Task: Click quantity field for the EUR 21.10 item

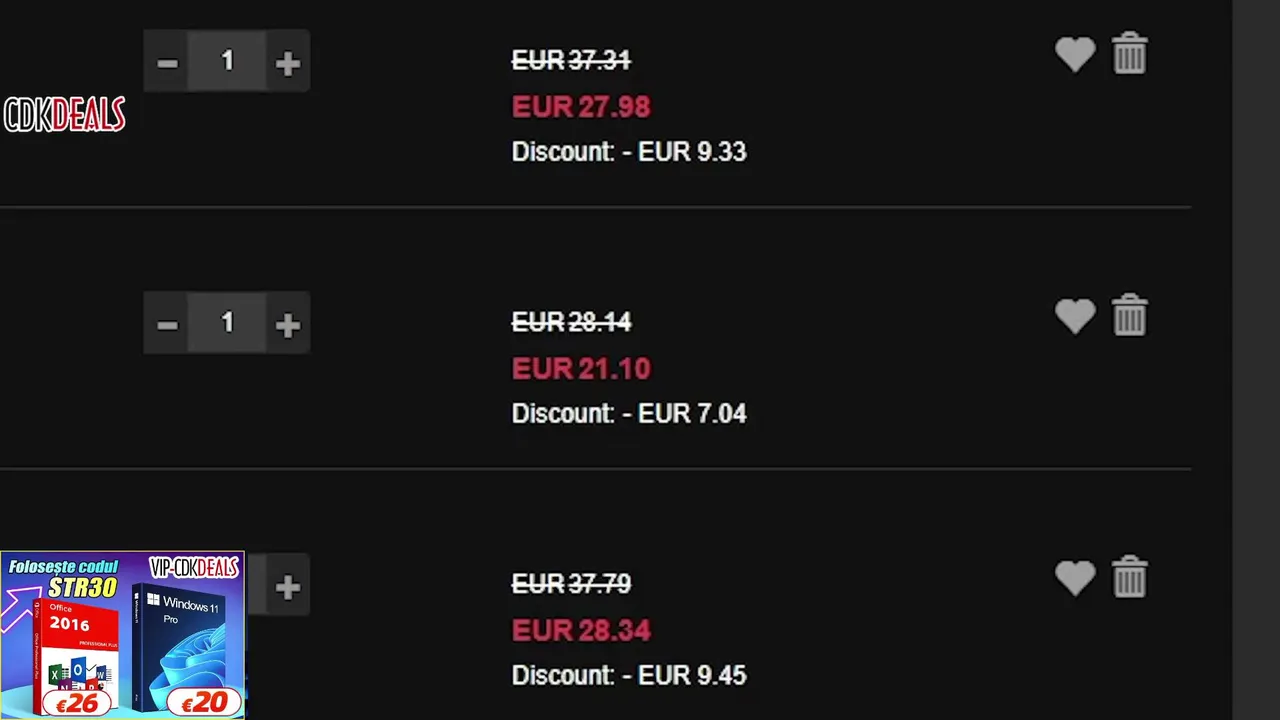Action: [x=227, y=324]
